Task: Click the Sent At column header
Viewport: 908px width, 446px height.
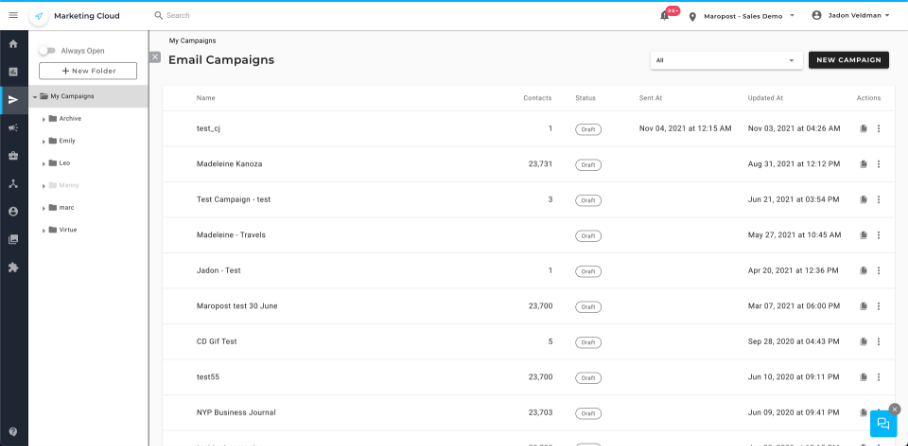Action: click(x=650, y=98)
